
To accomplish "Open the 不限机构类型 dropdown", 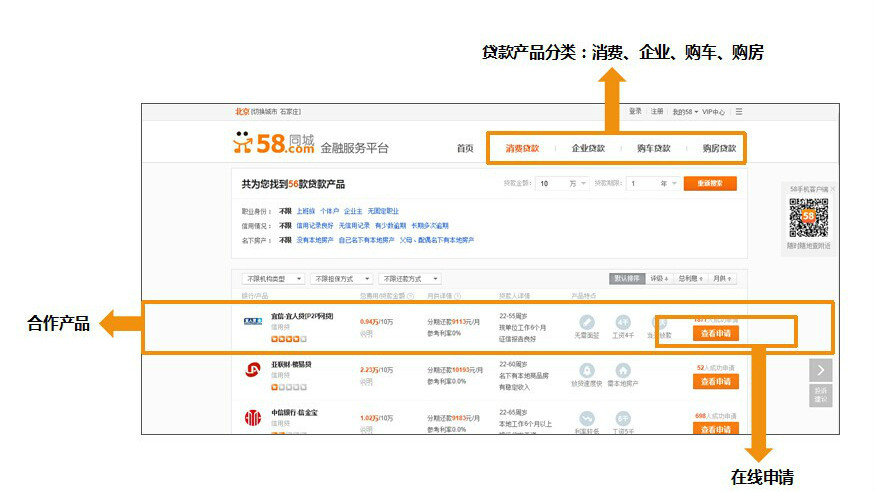I will tap(273, 278).
